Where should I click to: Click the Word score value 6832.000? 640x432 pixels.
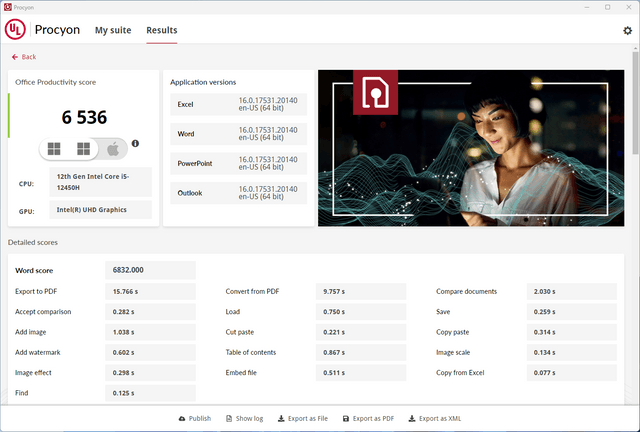pyautogui.click(x=150, y=270)
